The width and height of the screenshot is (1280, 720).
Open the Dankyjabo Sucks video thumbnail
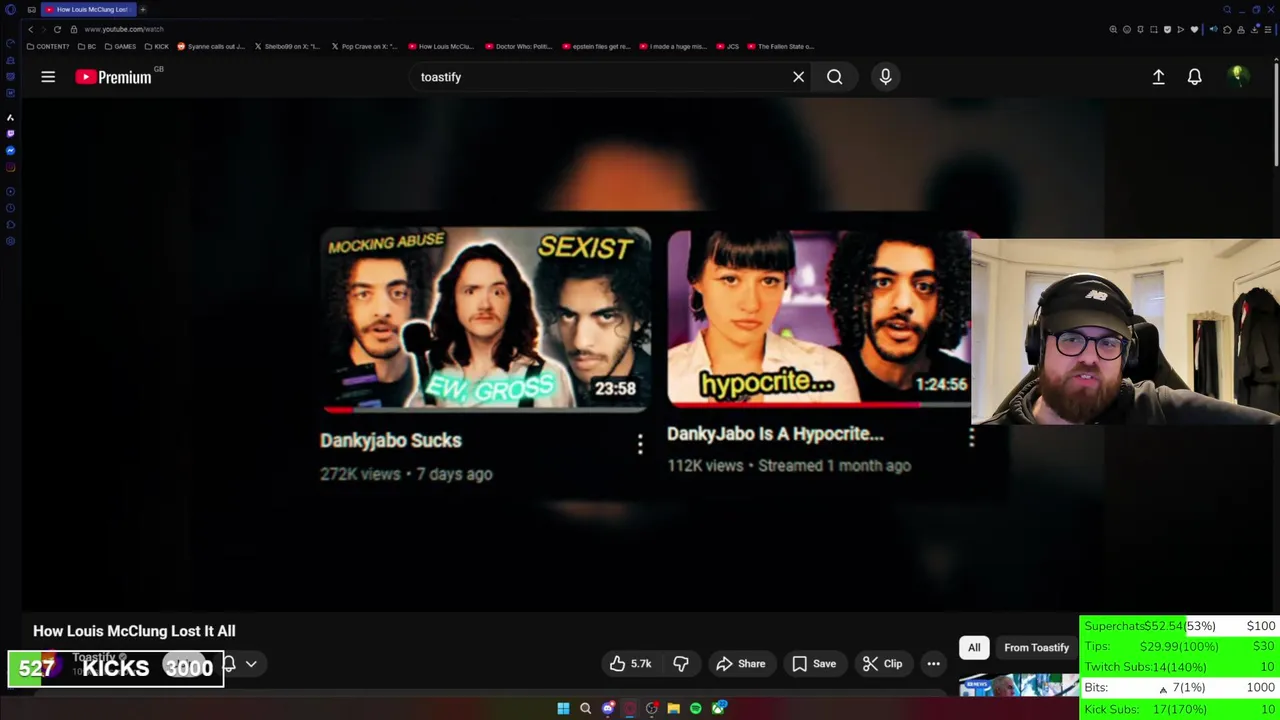click(x=485, y=320)
